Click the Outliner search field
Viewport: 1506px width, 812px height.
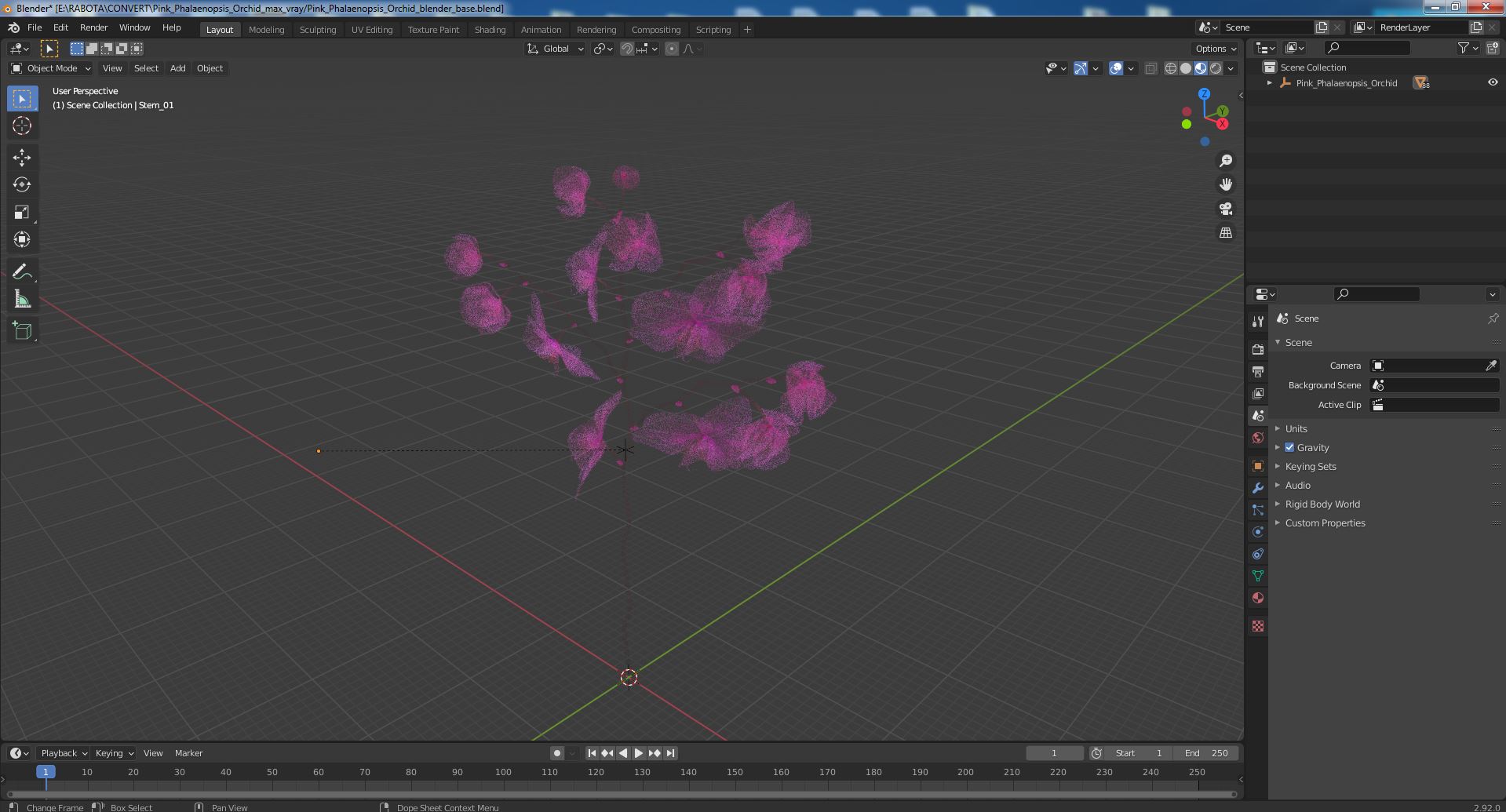pos(1366,49)
